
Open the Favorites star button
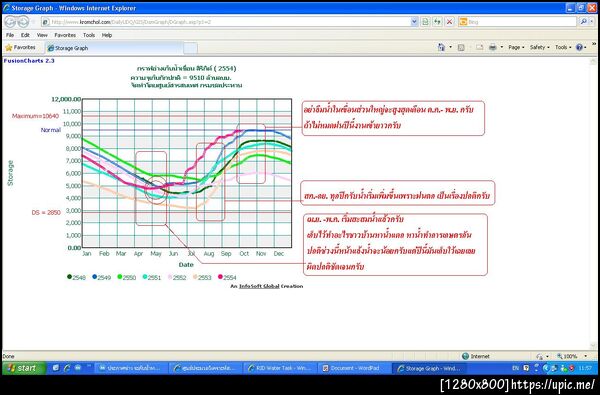[21, 47]
